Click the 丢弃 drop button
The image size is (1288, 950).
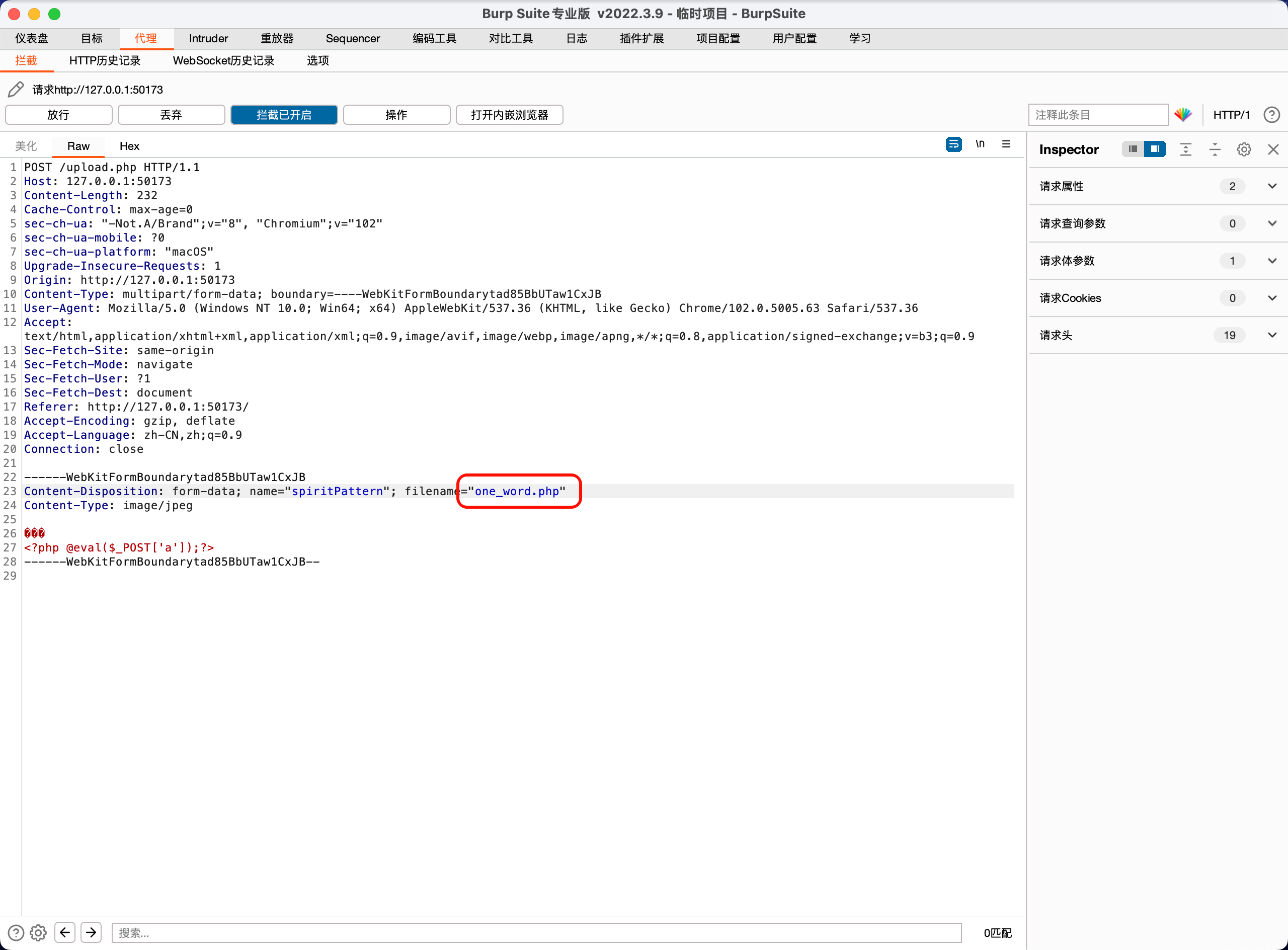171,114
